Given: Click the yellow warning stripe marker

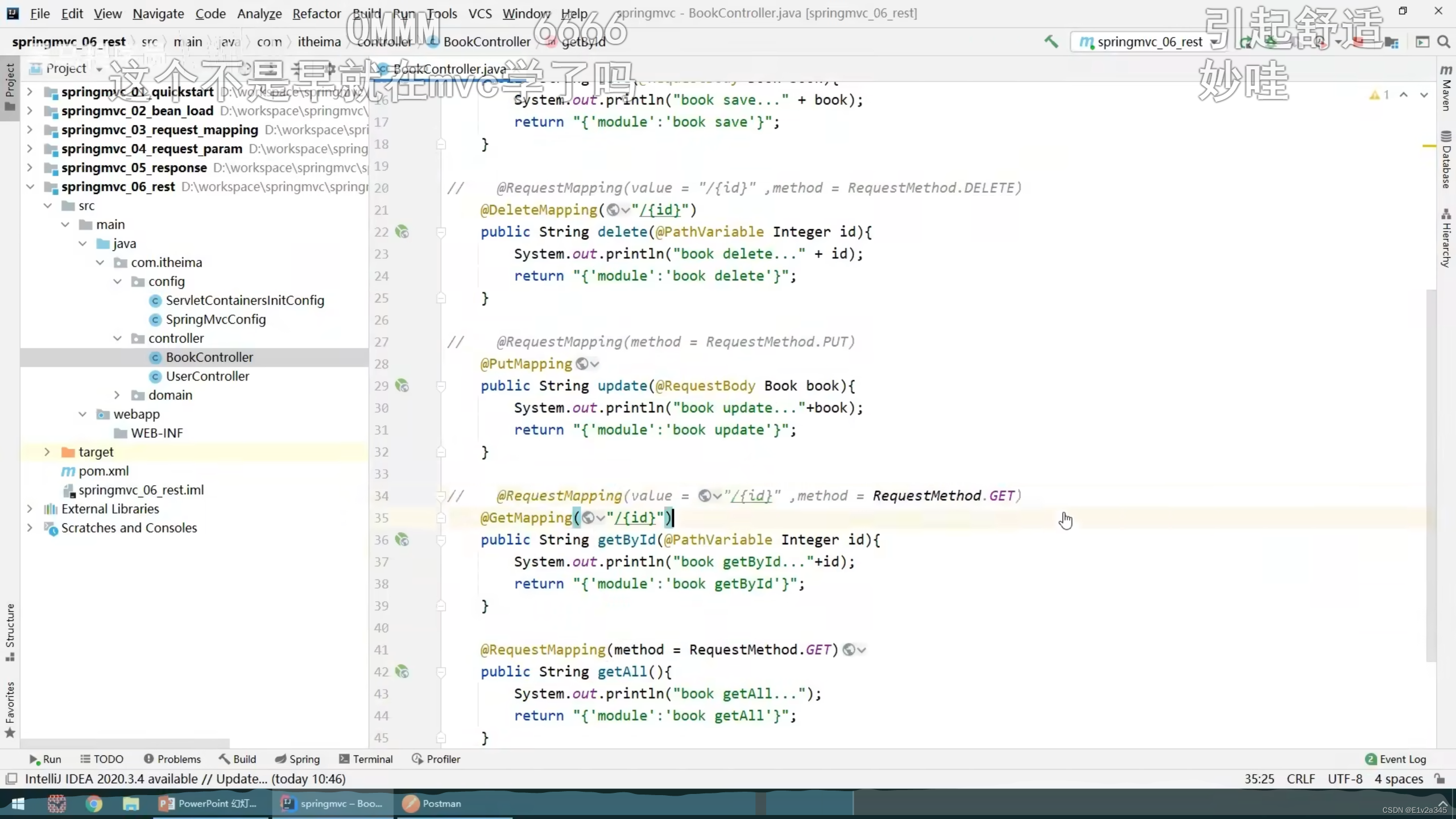Looking at the screenshot, I should tap(1429, 146).
